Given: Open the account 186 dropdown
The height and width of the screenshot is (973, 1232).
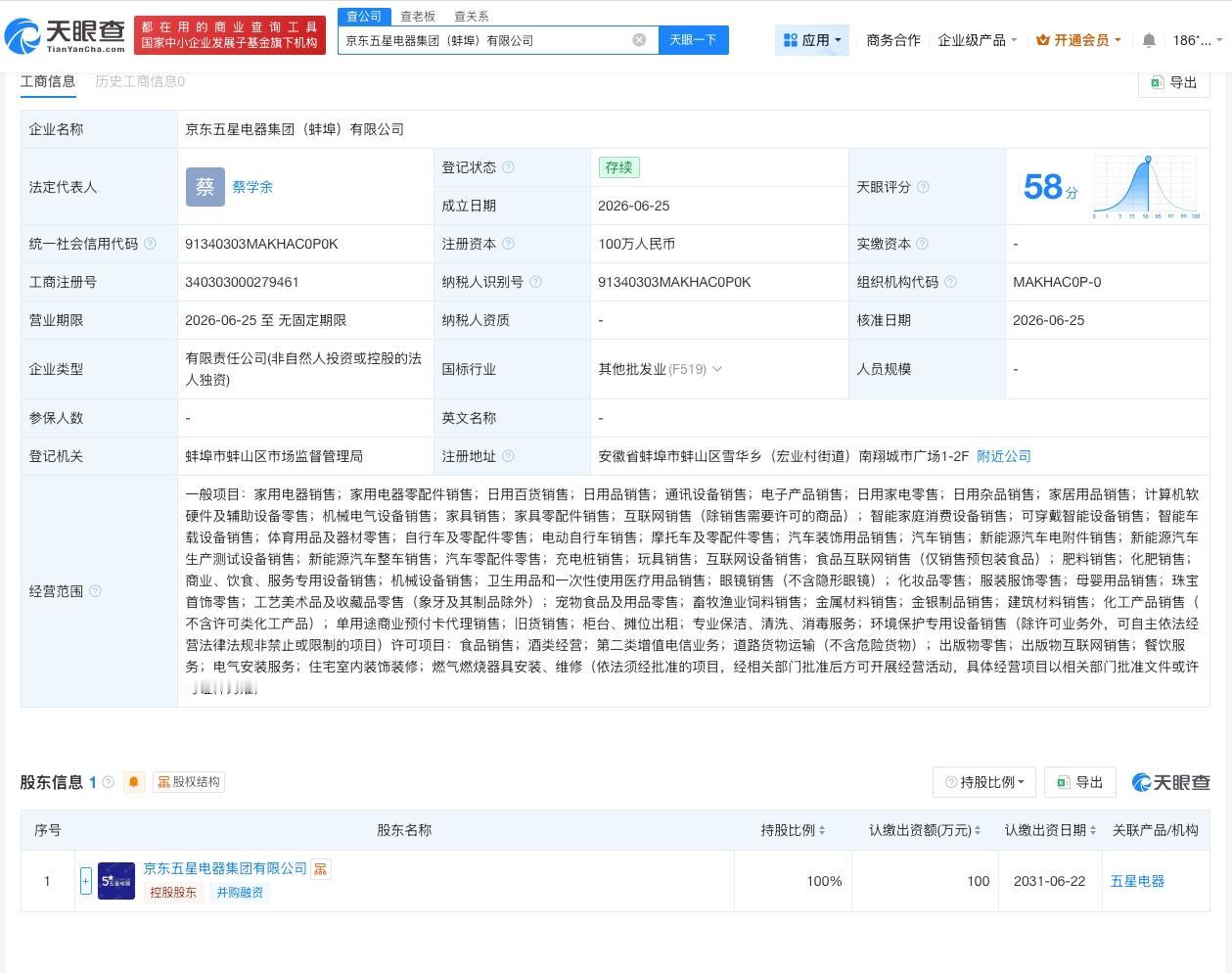Looking at the screenshot, I should click(x=1198, y=40).
